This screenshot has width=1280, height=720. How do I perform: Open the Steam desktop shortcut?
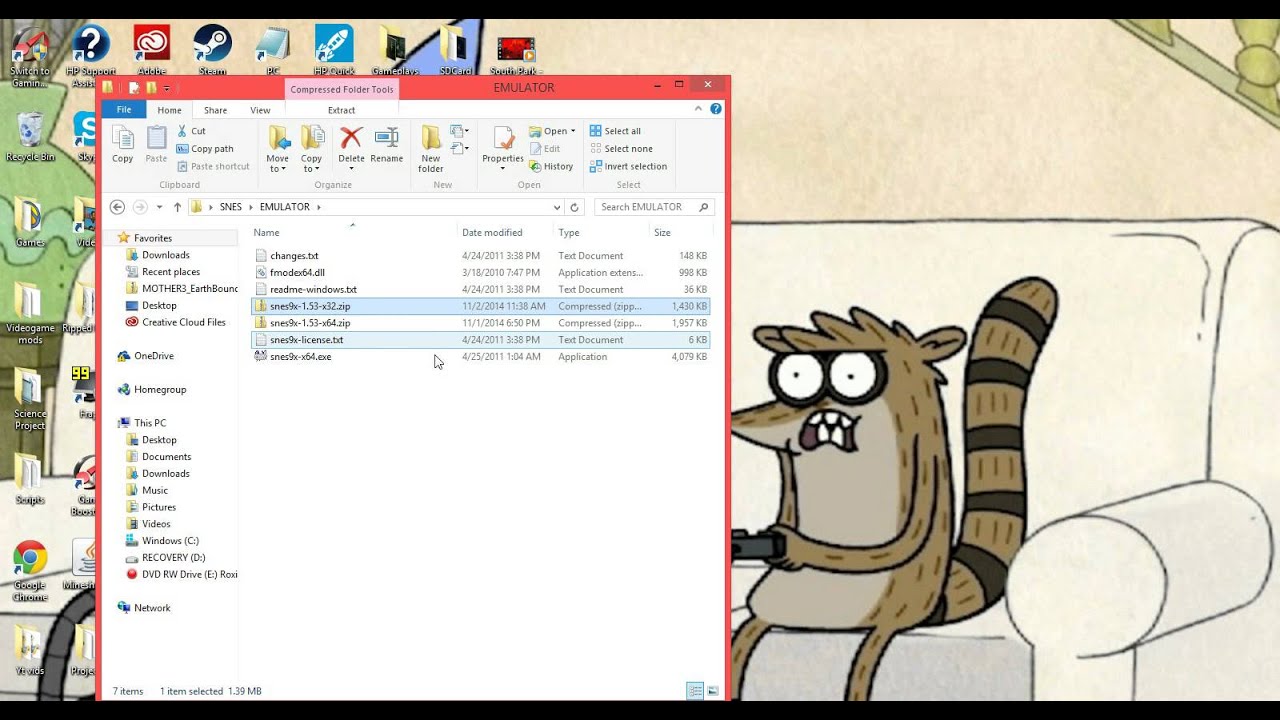coord(212,50)
